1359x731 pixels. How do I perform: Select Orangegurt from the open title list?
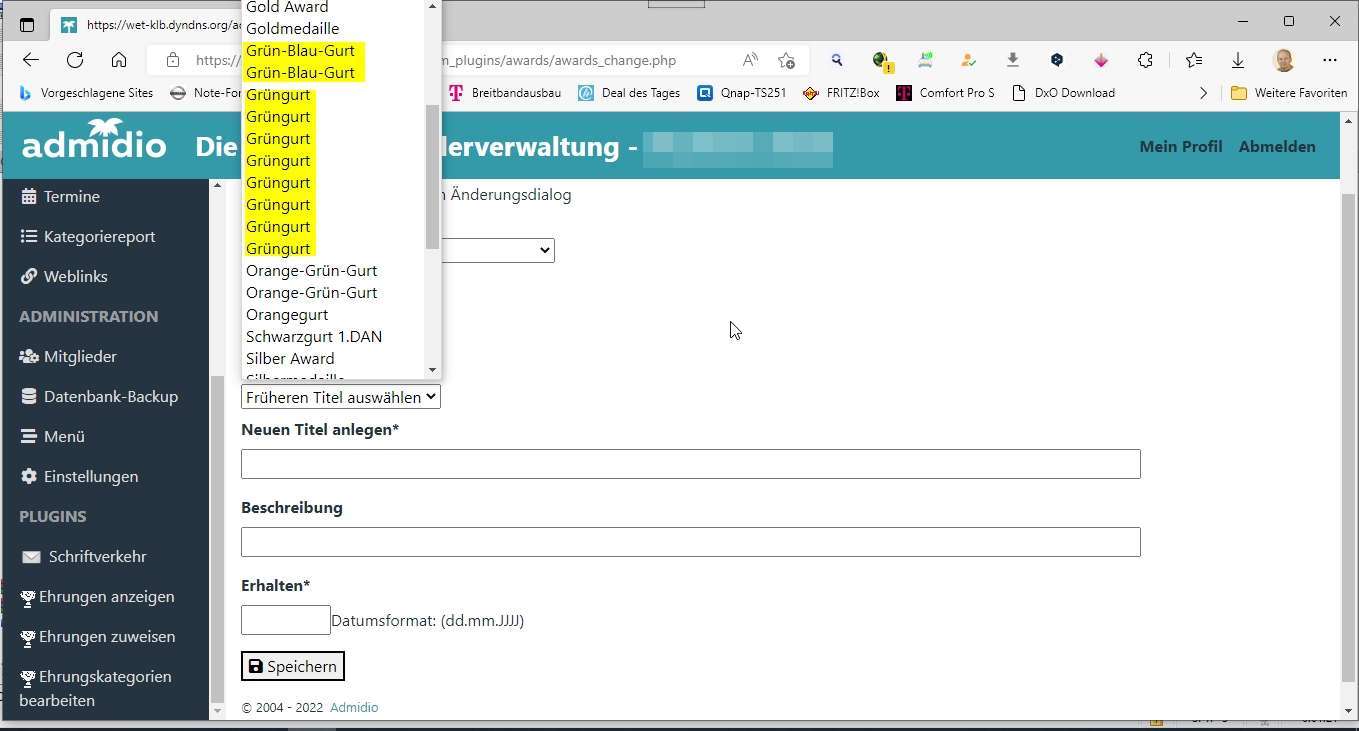pos(287,314)
